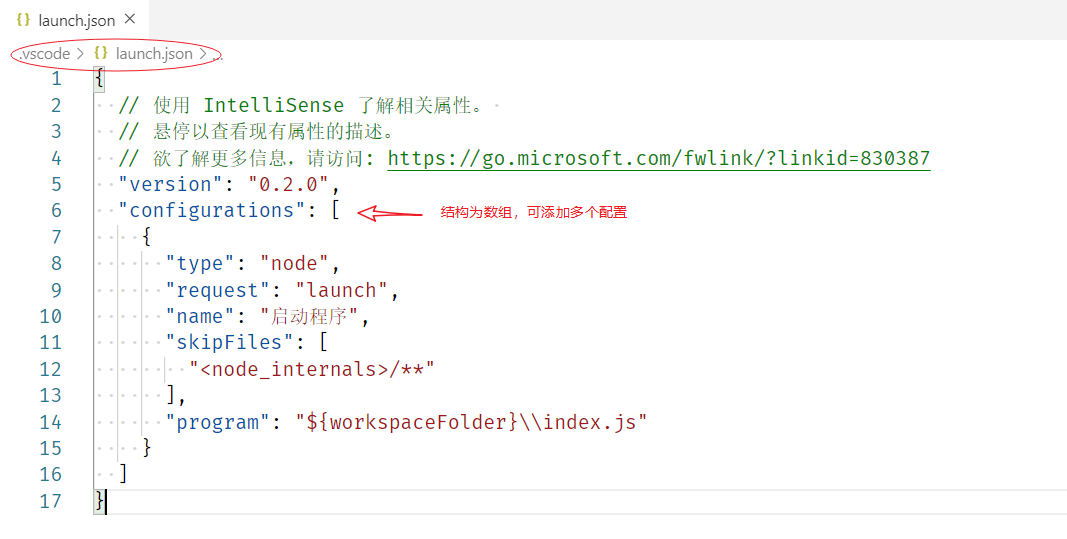Click the "启动程序" name value

(x=309, y=316)
